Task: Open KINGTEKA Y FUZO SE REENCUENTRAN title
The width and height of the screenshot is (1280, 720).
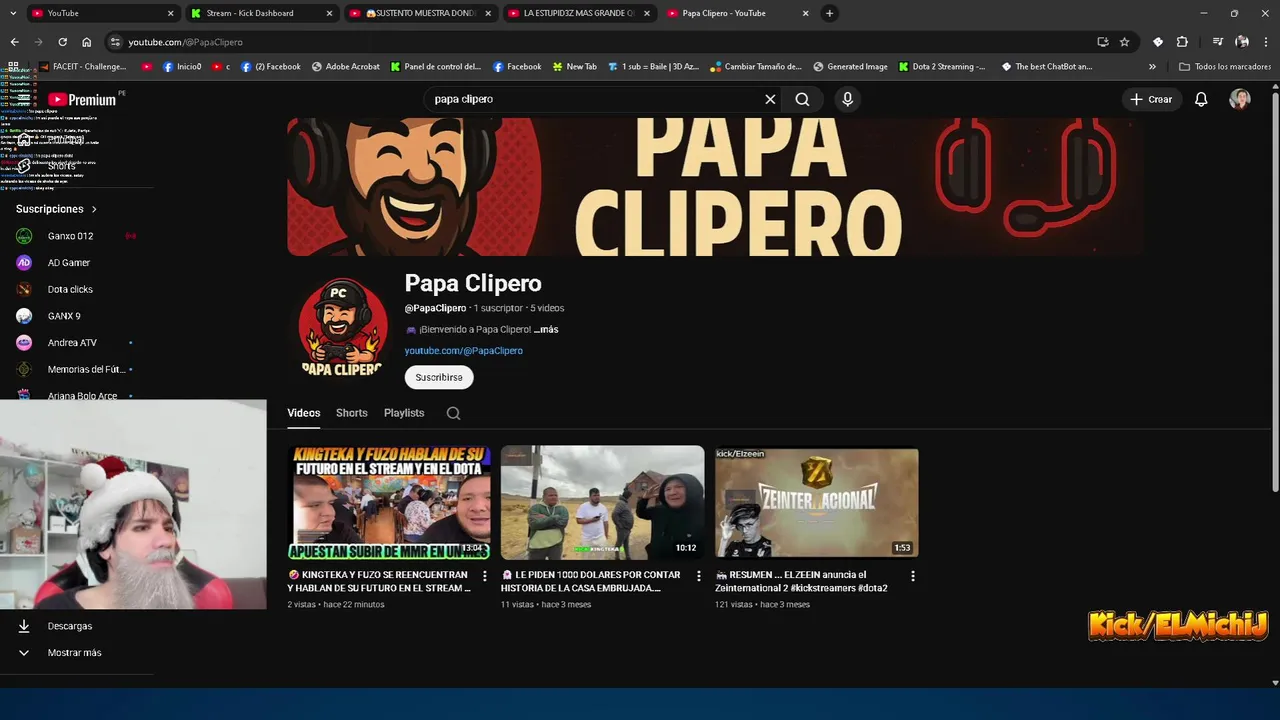Action: click(379, 581)
